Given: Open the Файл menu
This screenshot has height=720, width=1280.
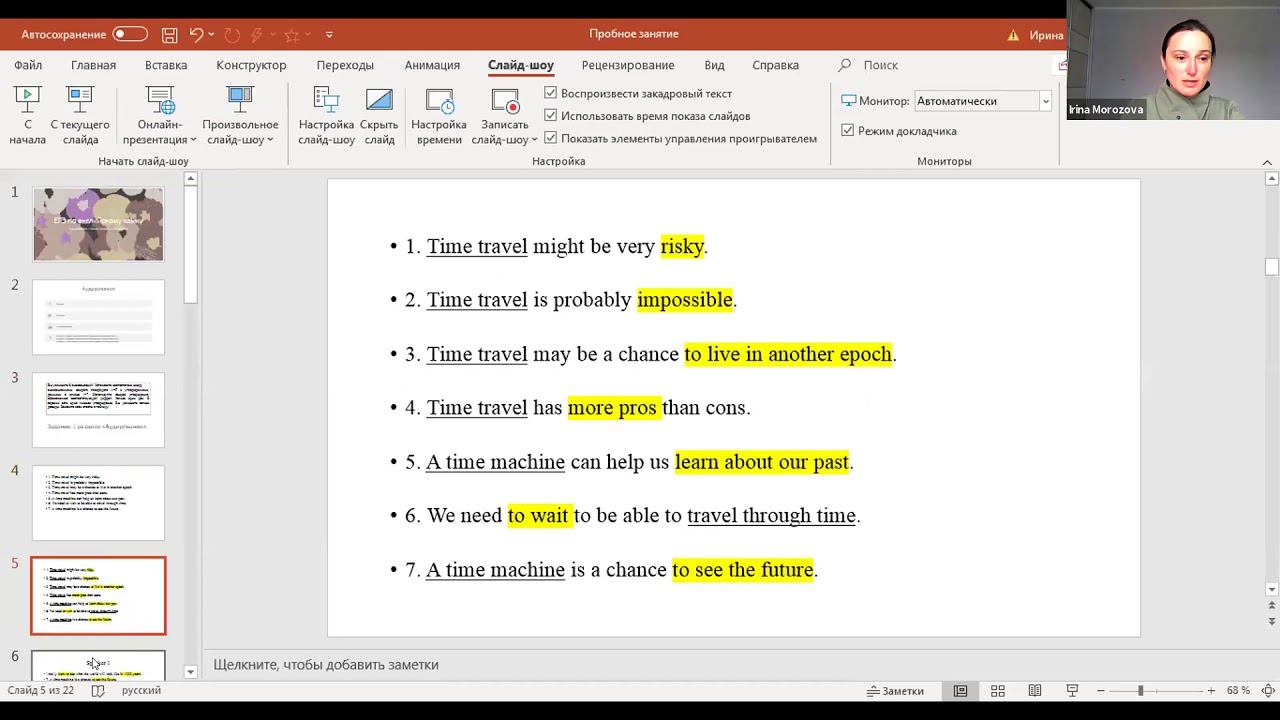Looking at the screenshot, I should tap(28, 65).
